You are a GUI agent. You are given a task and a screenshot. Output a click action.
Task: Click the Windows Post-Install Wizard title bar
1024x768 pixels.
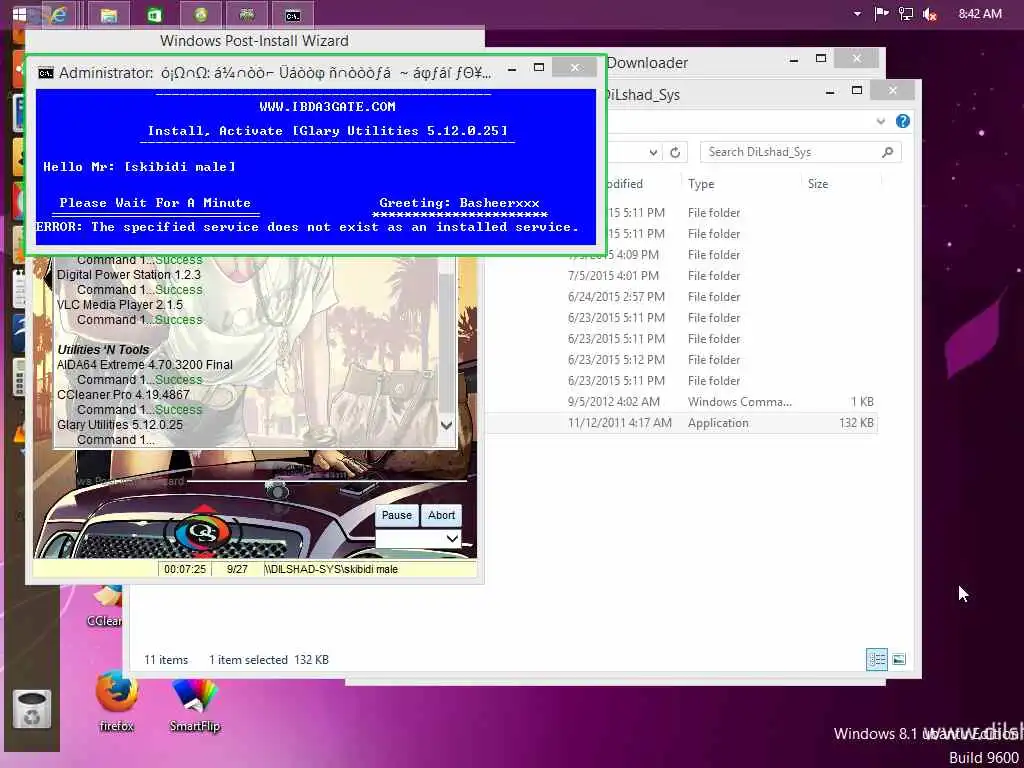[x=255, y=40]
